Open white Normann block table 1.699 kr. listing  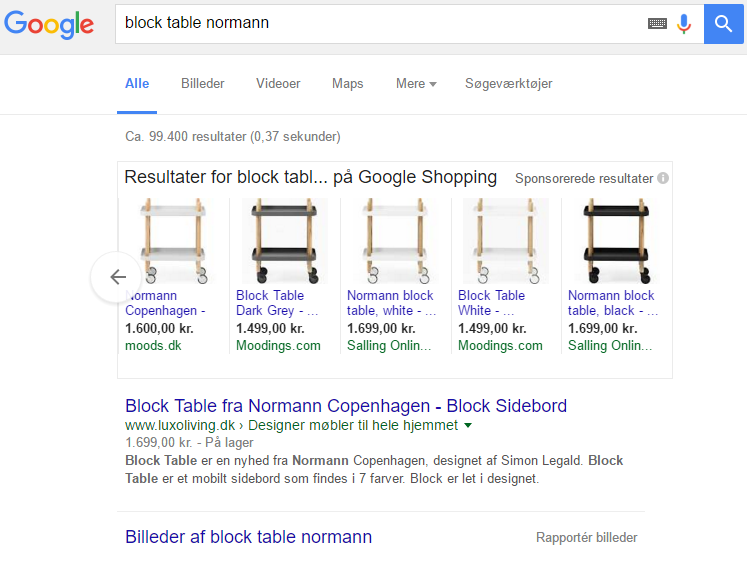point(390,303)
